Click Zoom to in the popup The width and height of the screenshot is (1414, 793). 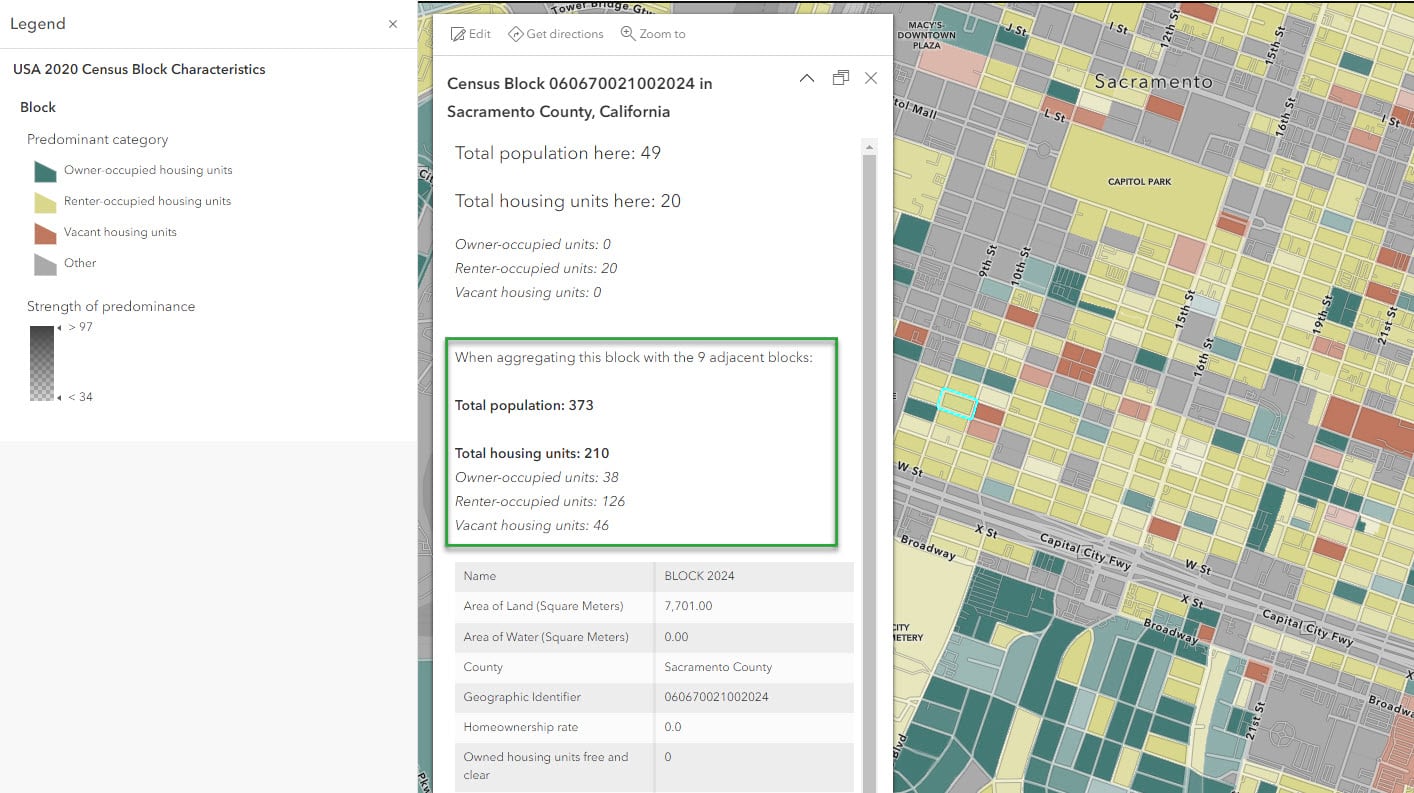[653, 34]
